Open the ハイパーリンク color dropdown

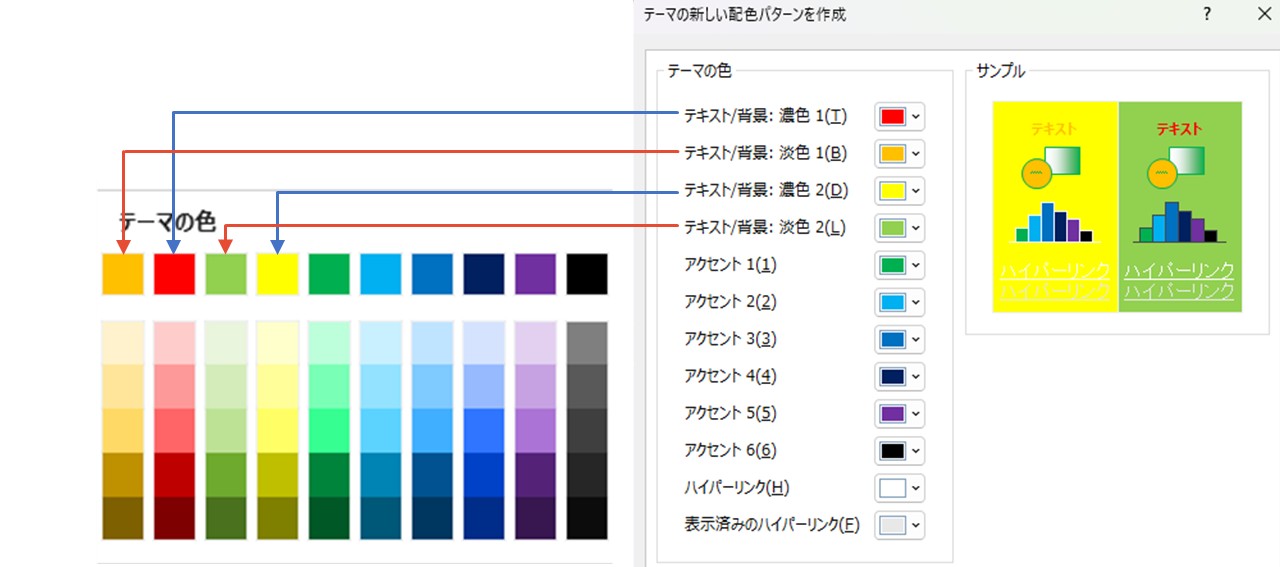899,488
